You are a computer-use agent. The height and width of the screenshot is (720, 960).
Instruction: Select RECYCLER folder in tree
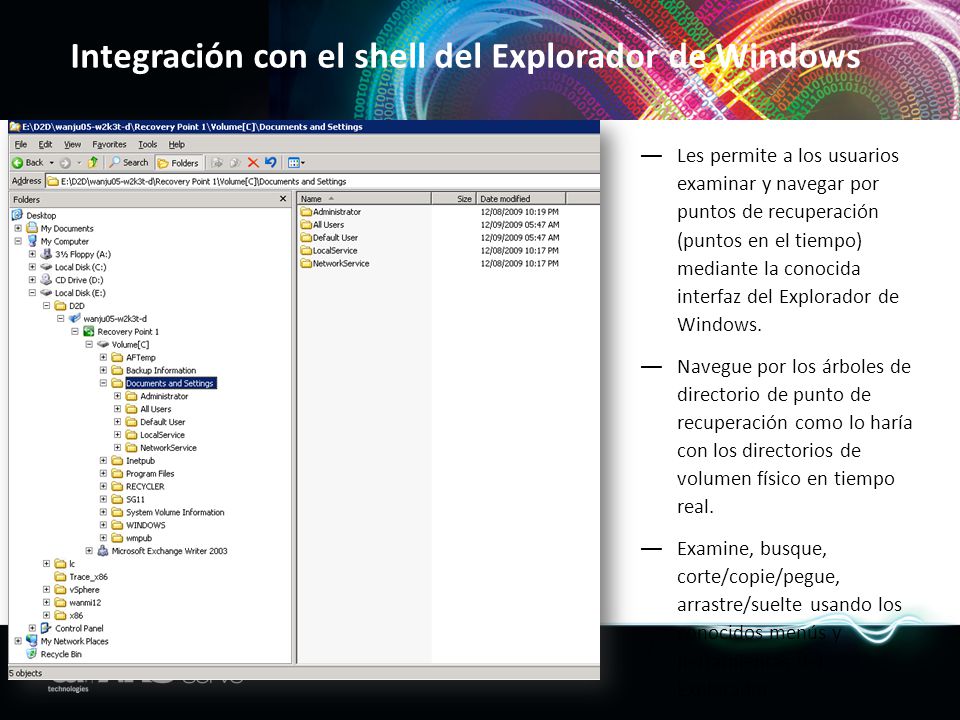coord(145,486)
